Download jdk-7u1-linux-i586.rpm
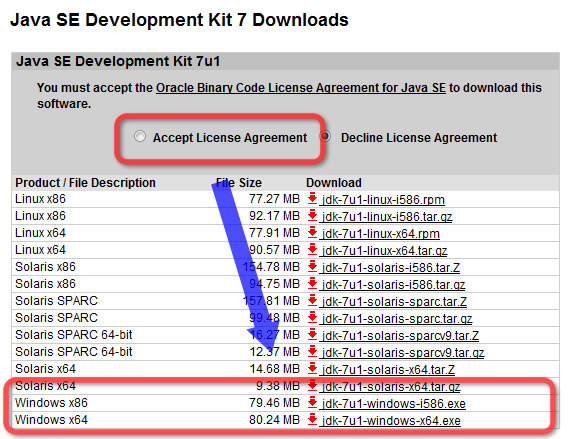 [x=383, y=200]
